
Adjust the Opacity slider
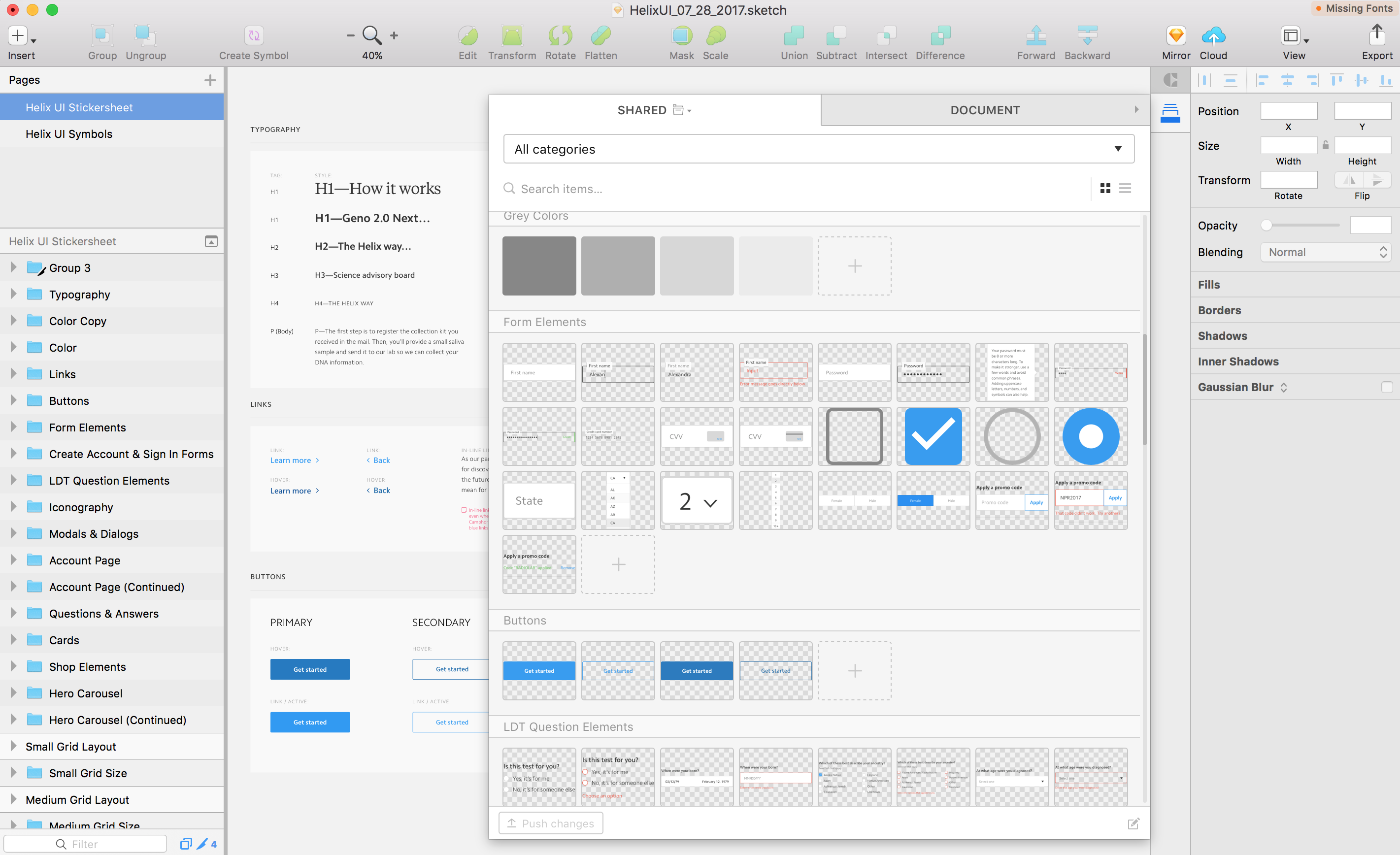click(1300, 225)
